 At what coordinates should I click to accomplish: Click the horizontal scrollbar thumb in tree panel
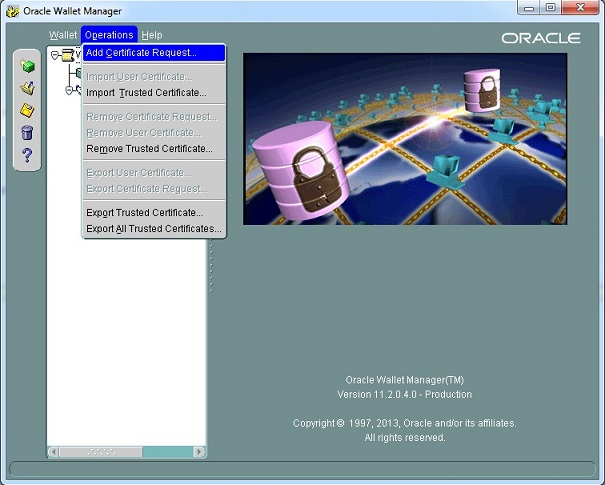101,451
